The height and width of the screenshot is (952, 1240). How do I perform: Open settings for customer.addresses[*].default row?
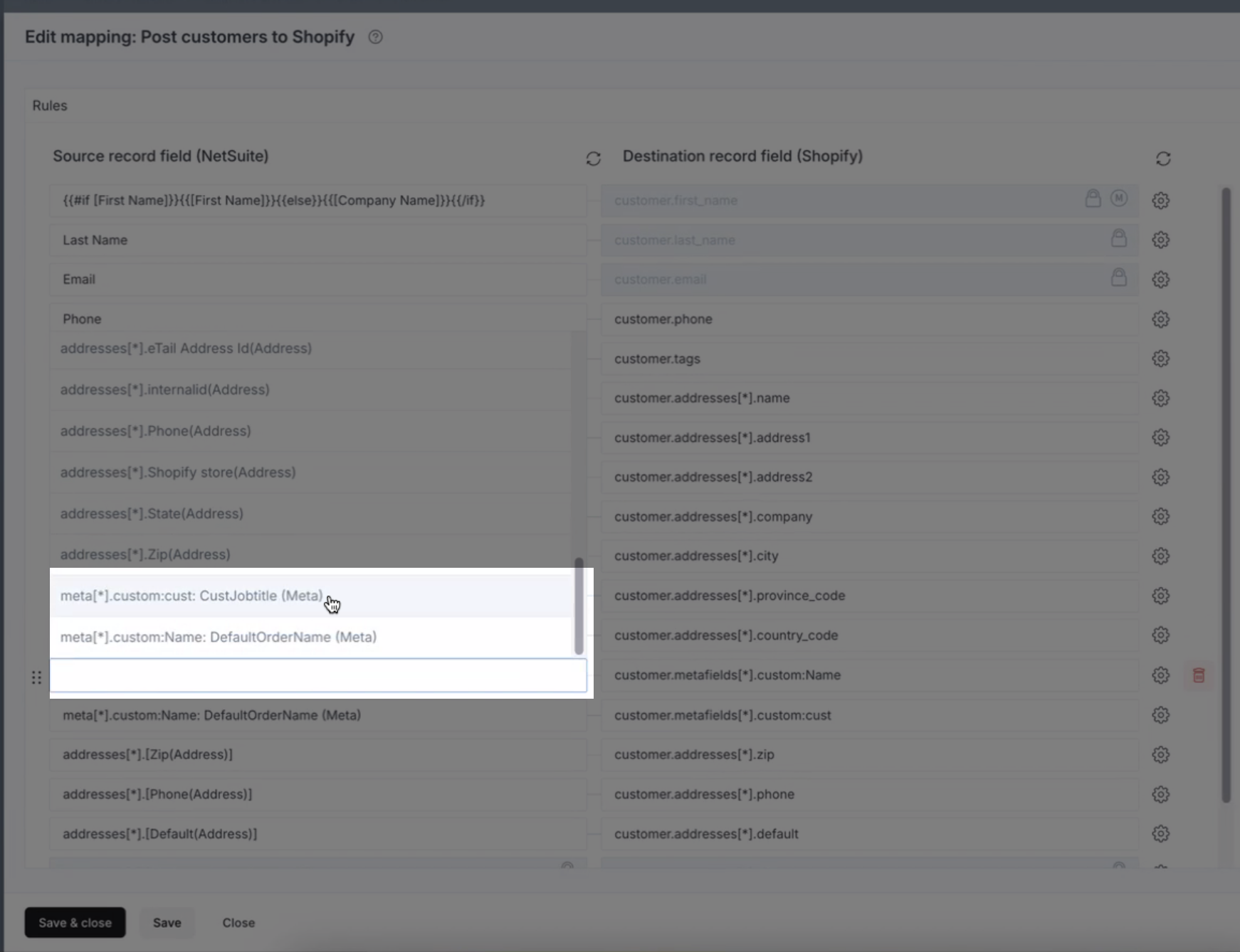click(1160, 834)
